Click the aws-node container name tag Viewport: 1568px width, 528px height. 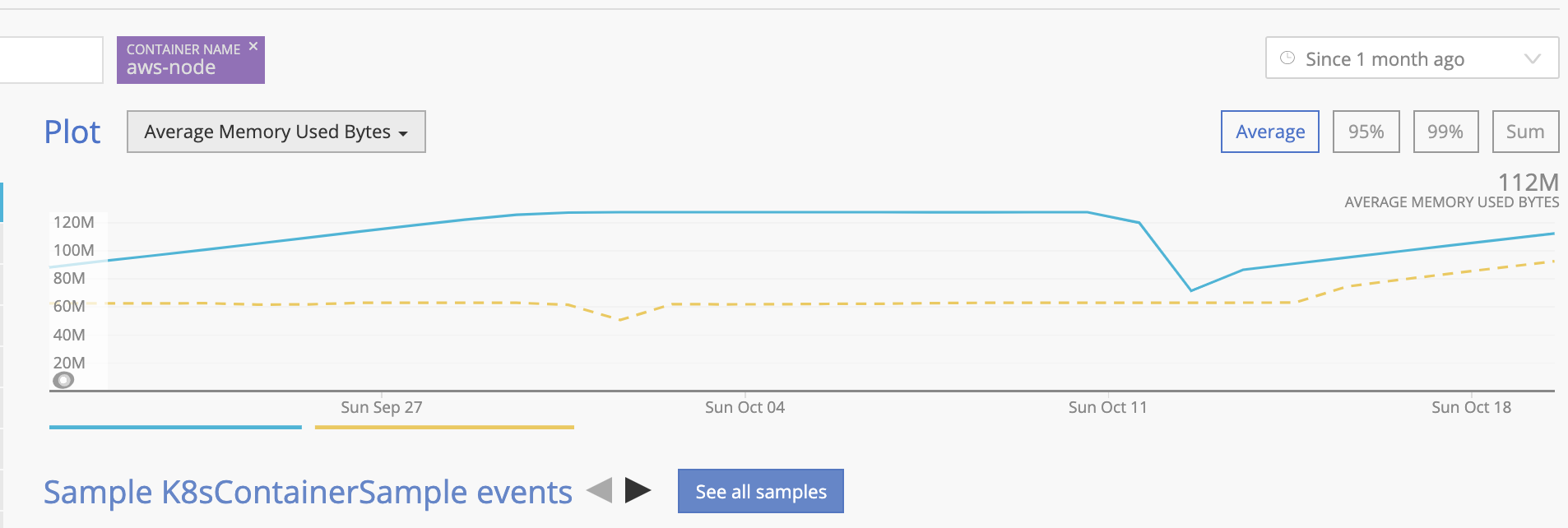coord(191,60)
